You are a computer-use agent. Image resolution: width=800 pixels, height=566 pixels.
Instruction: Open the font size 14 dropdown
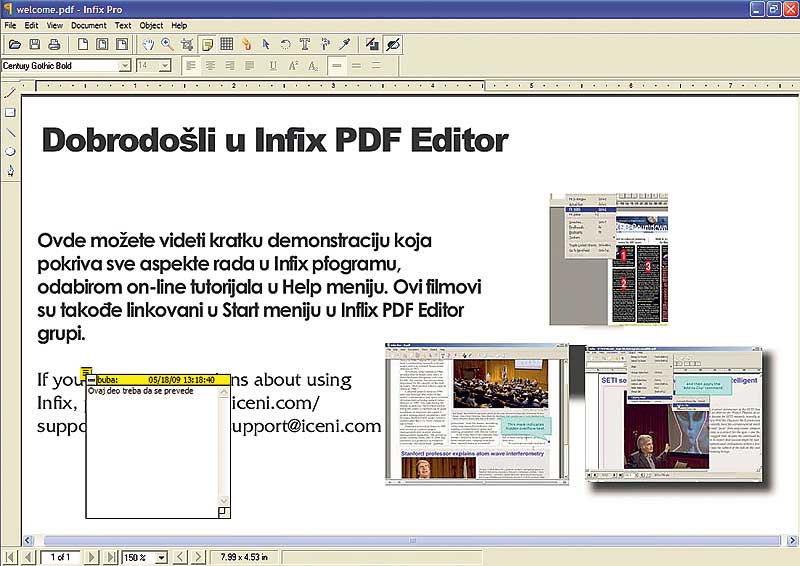click(x=164, y=66)
